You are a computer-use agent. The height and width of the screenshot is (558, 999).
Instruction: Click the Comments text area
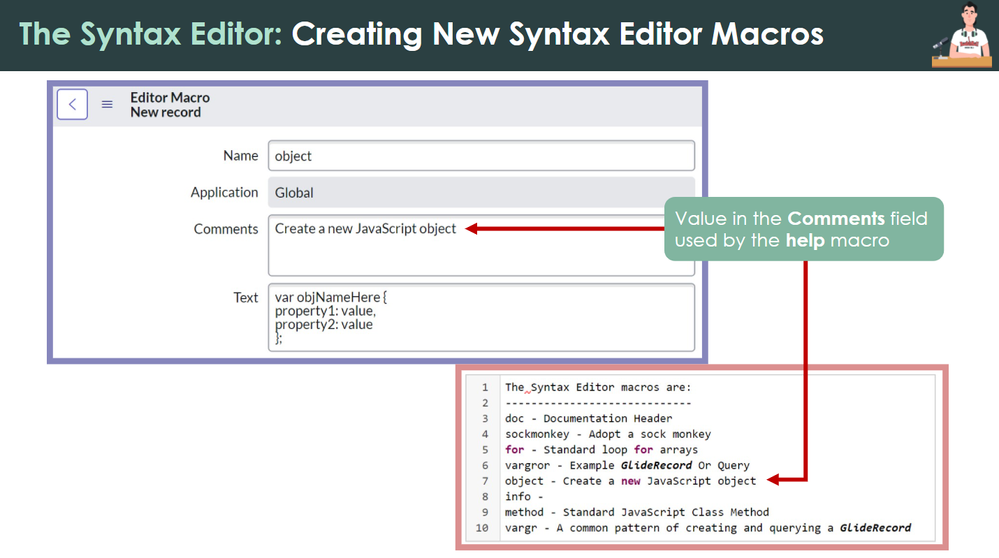(481, 245)
